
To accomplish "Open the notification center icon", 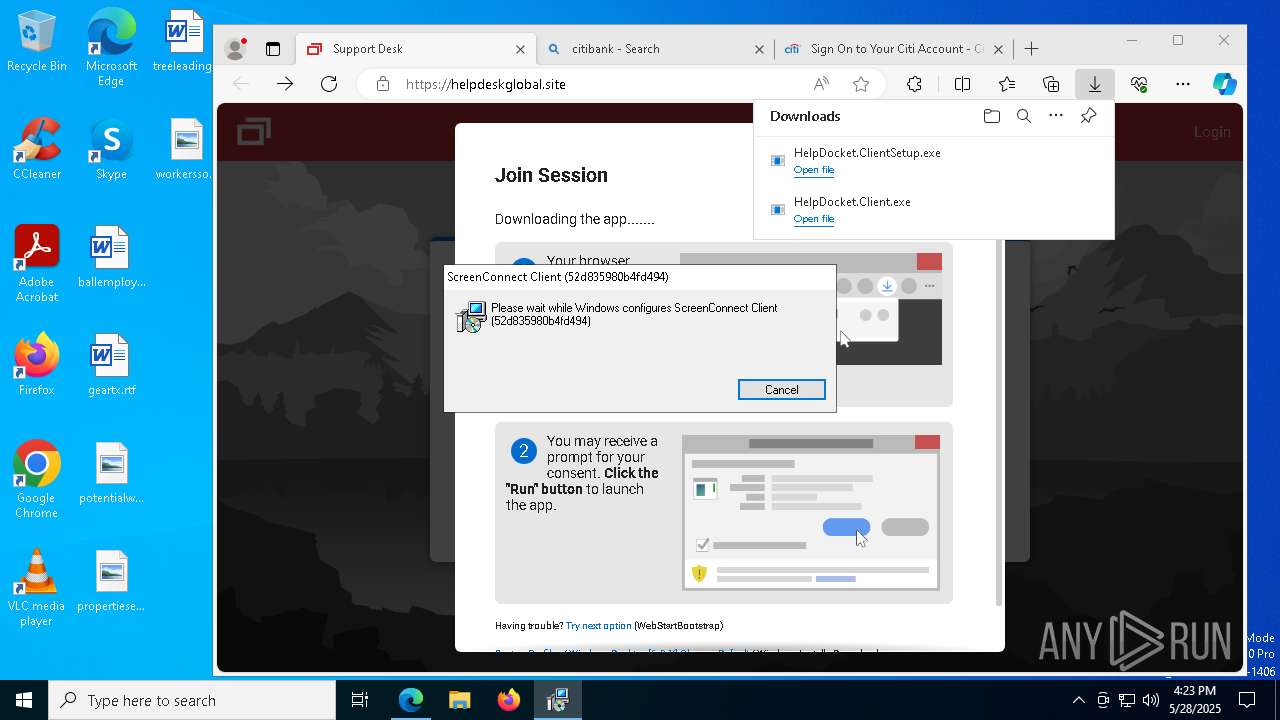I will pos(1247,700).
